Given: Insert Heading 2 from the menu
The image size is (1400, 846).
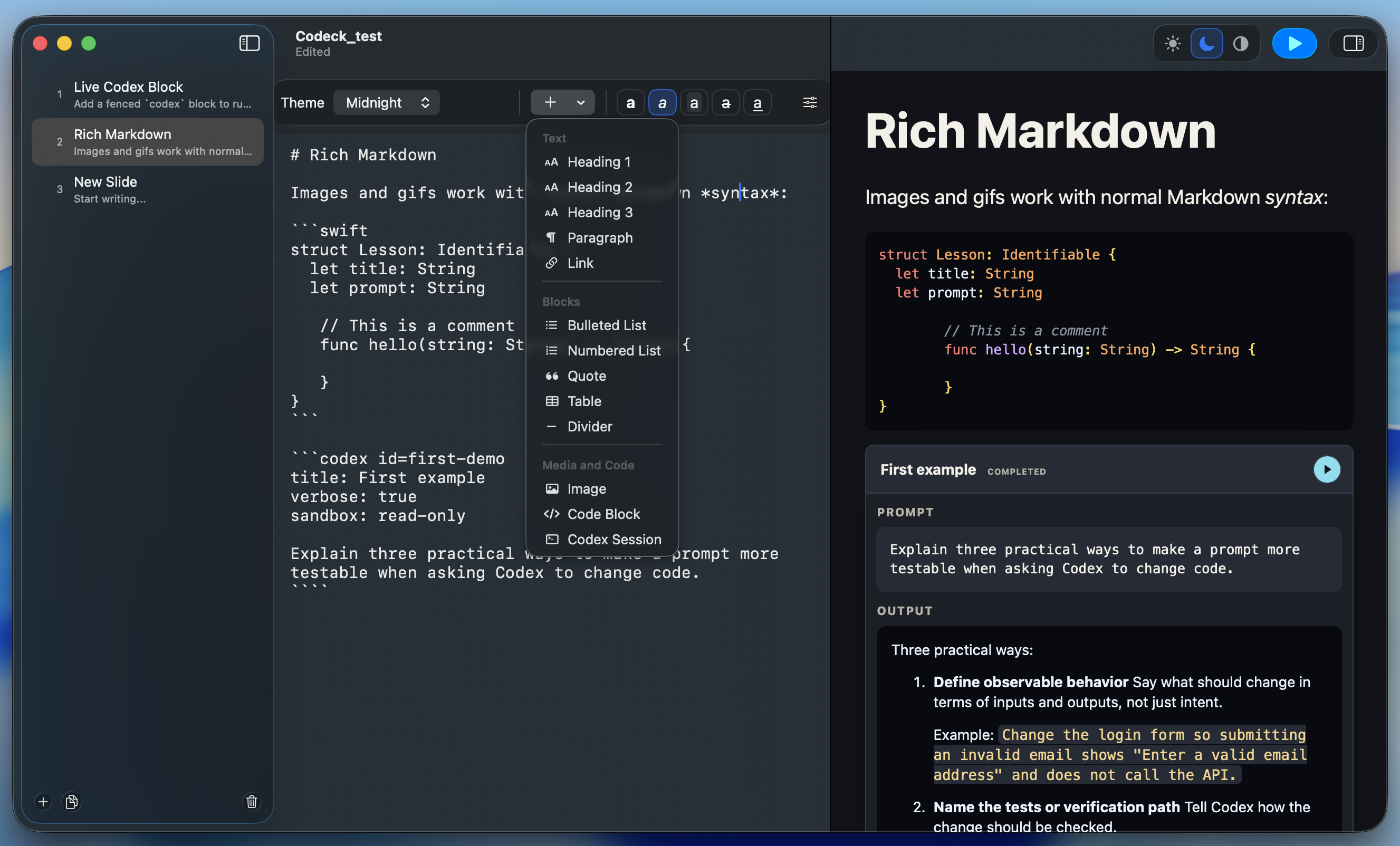Looking at the screenshot, I should point(602,187).
